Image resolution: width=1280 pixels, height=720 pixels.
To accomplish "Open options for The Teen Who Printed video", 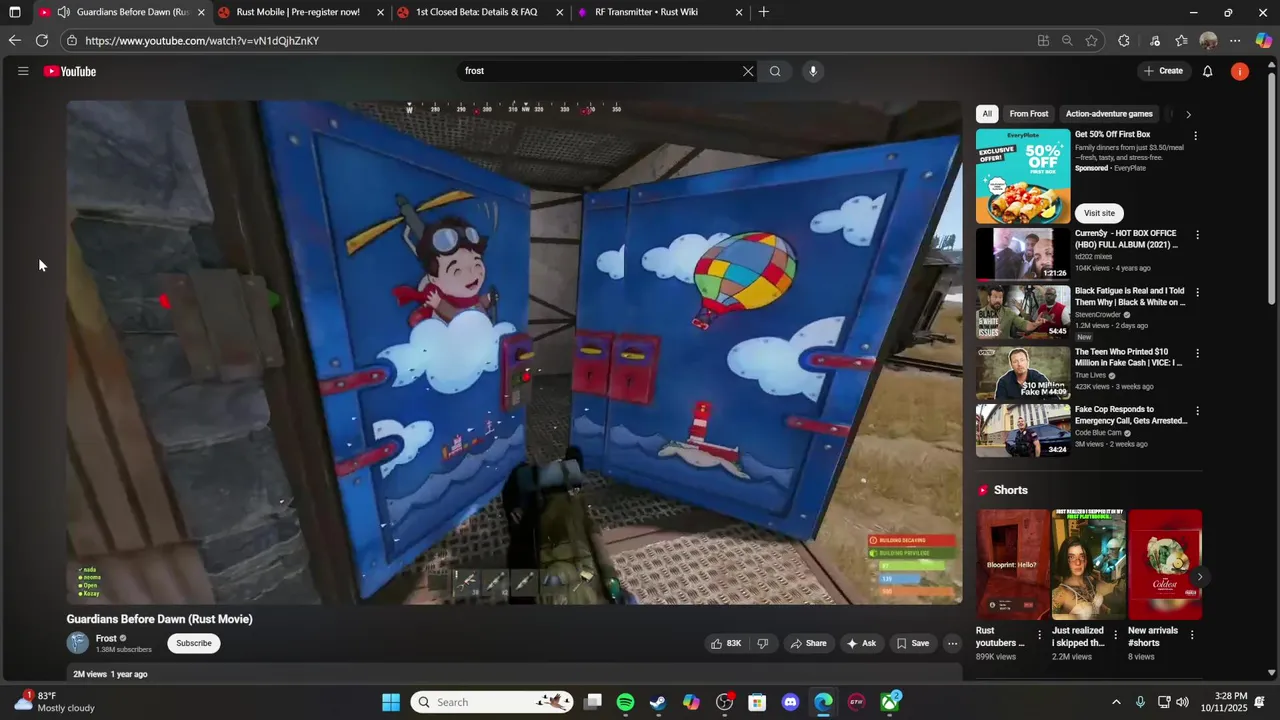I will click(1198, 353).
